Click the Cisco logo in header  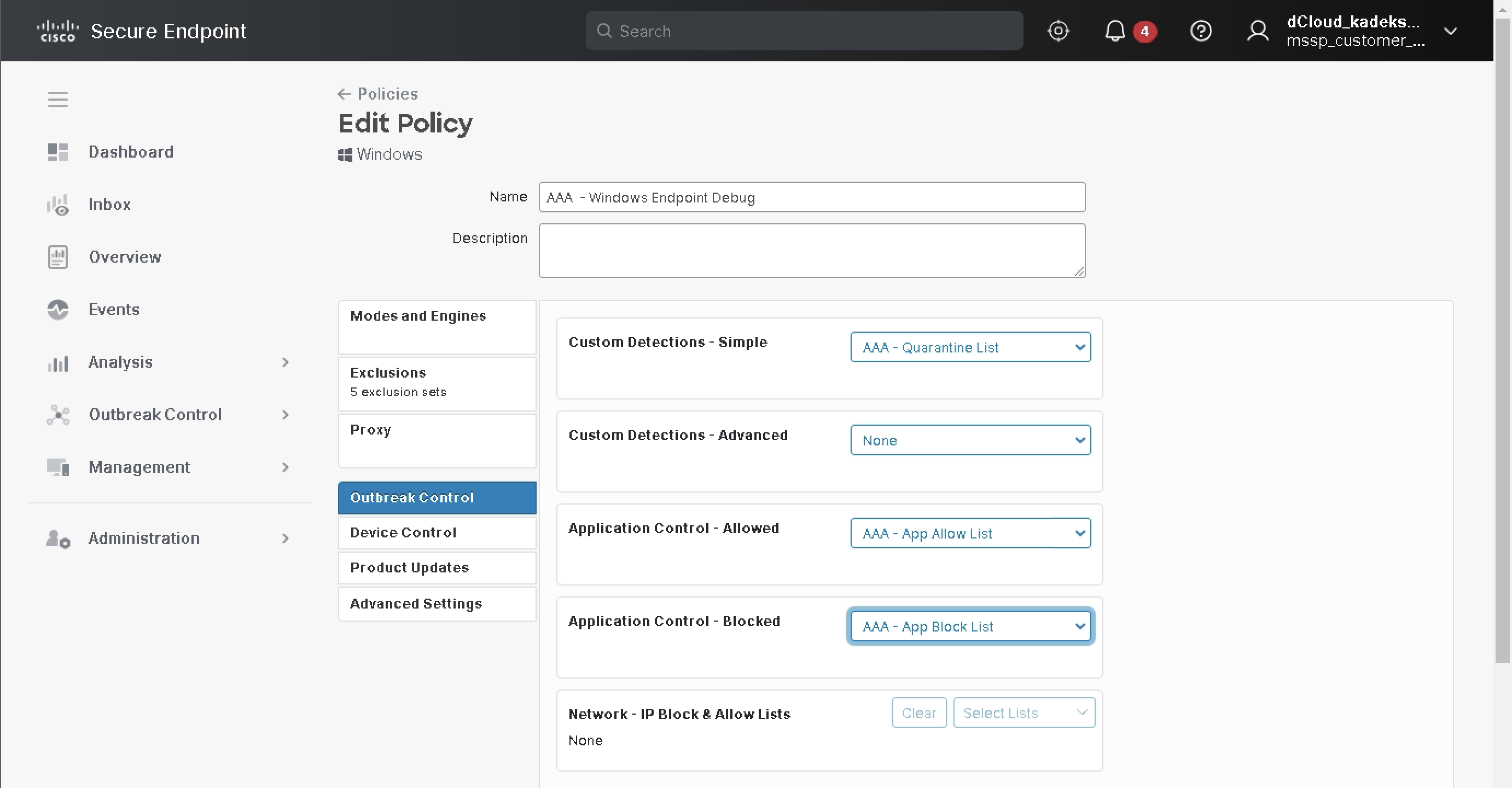coord(57,31)
